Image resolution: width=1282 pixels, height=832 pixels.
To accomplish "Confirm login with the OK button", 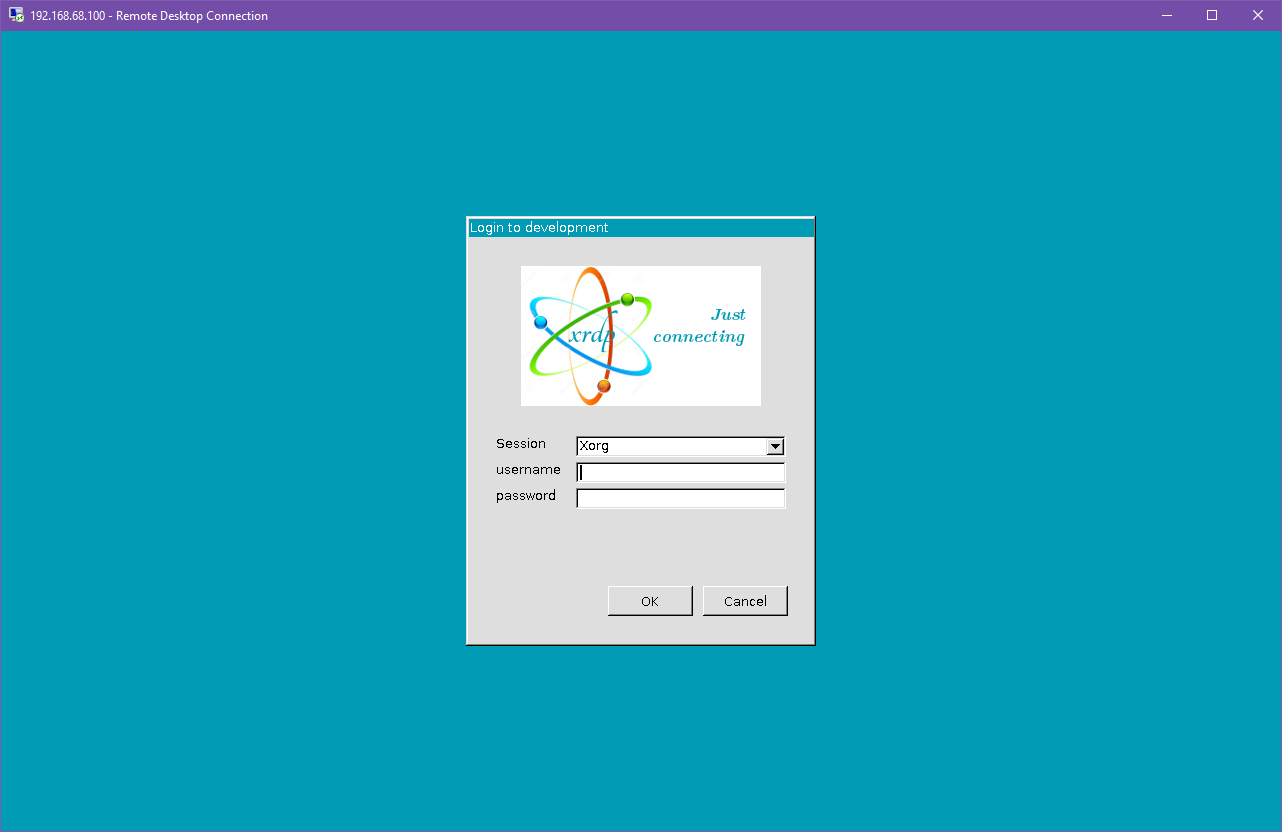I will [x=650, y=601].
